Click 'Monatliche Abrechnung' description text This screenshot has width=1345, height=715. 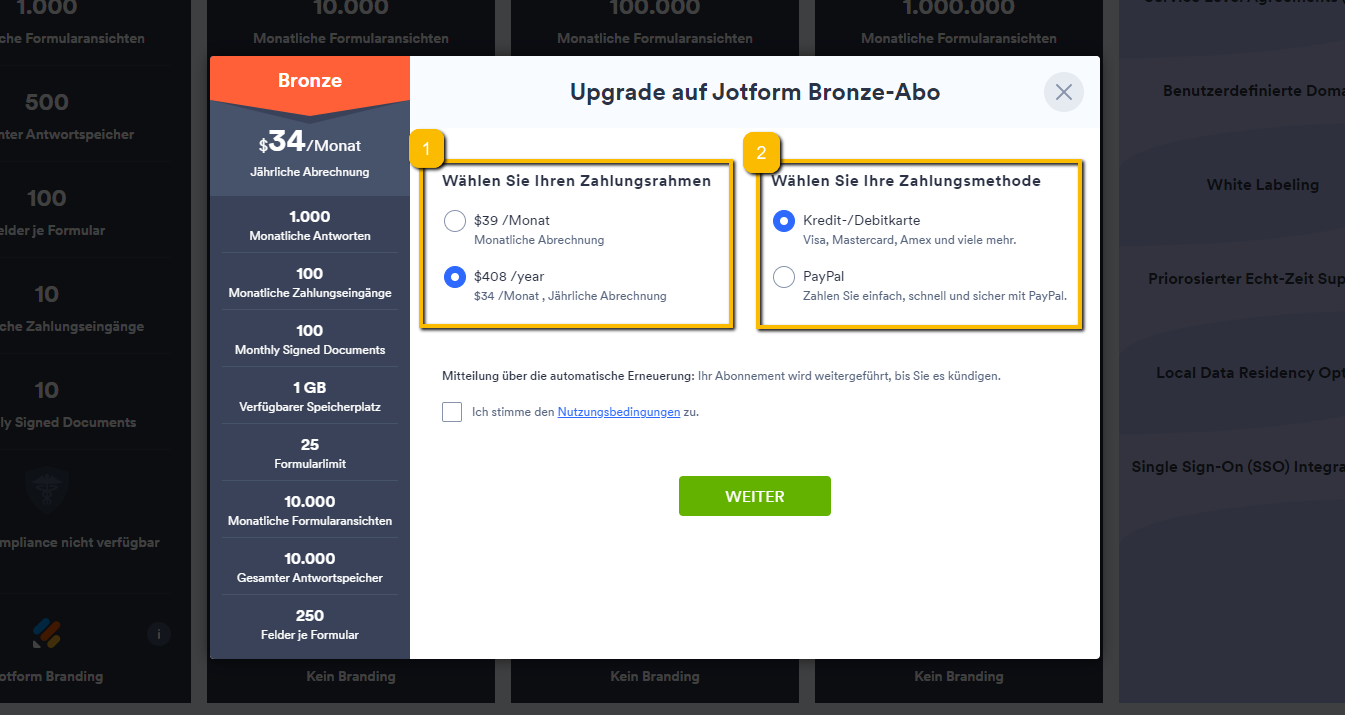point(539,240)
